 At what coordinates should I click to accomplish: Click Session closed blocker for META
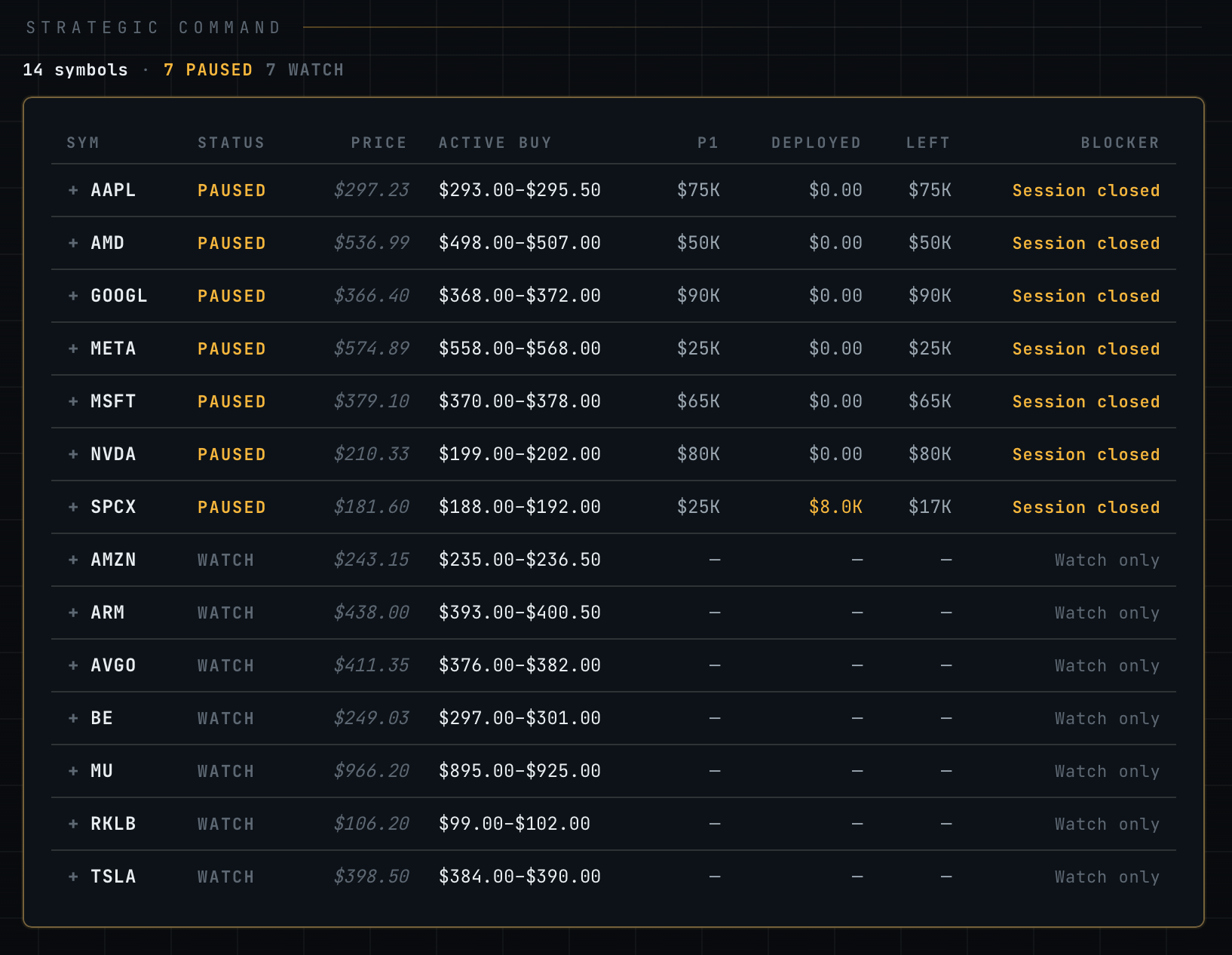click(1086, 349)
